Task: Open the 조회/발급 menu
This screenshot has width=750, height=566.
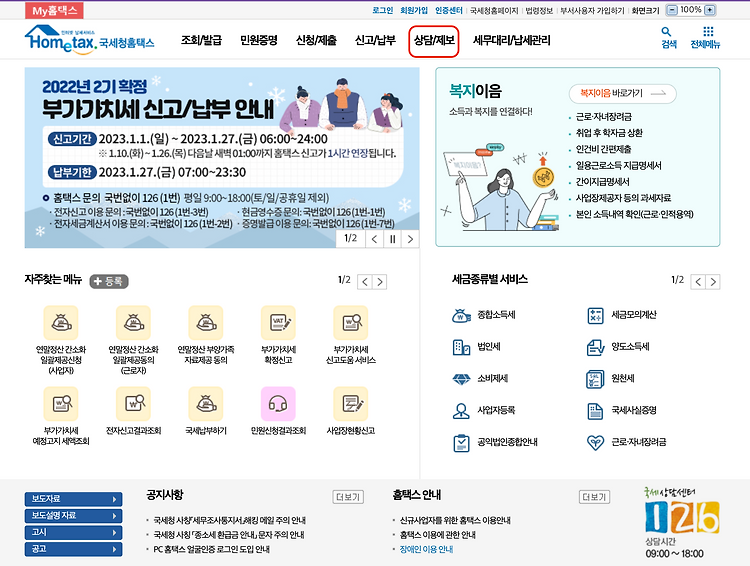Action: click(x=201, y=41)
